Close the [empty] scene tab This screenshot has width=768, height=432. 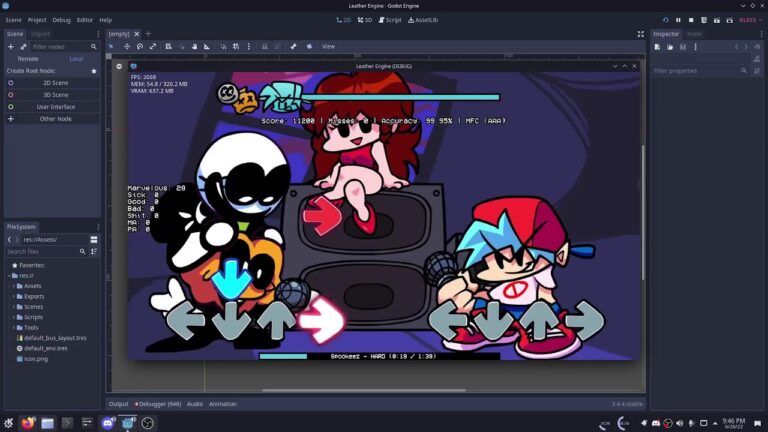[137, 34]
